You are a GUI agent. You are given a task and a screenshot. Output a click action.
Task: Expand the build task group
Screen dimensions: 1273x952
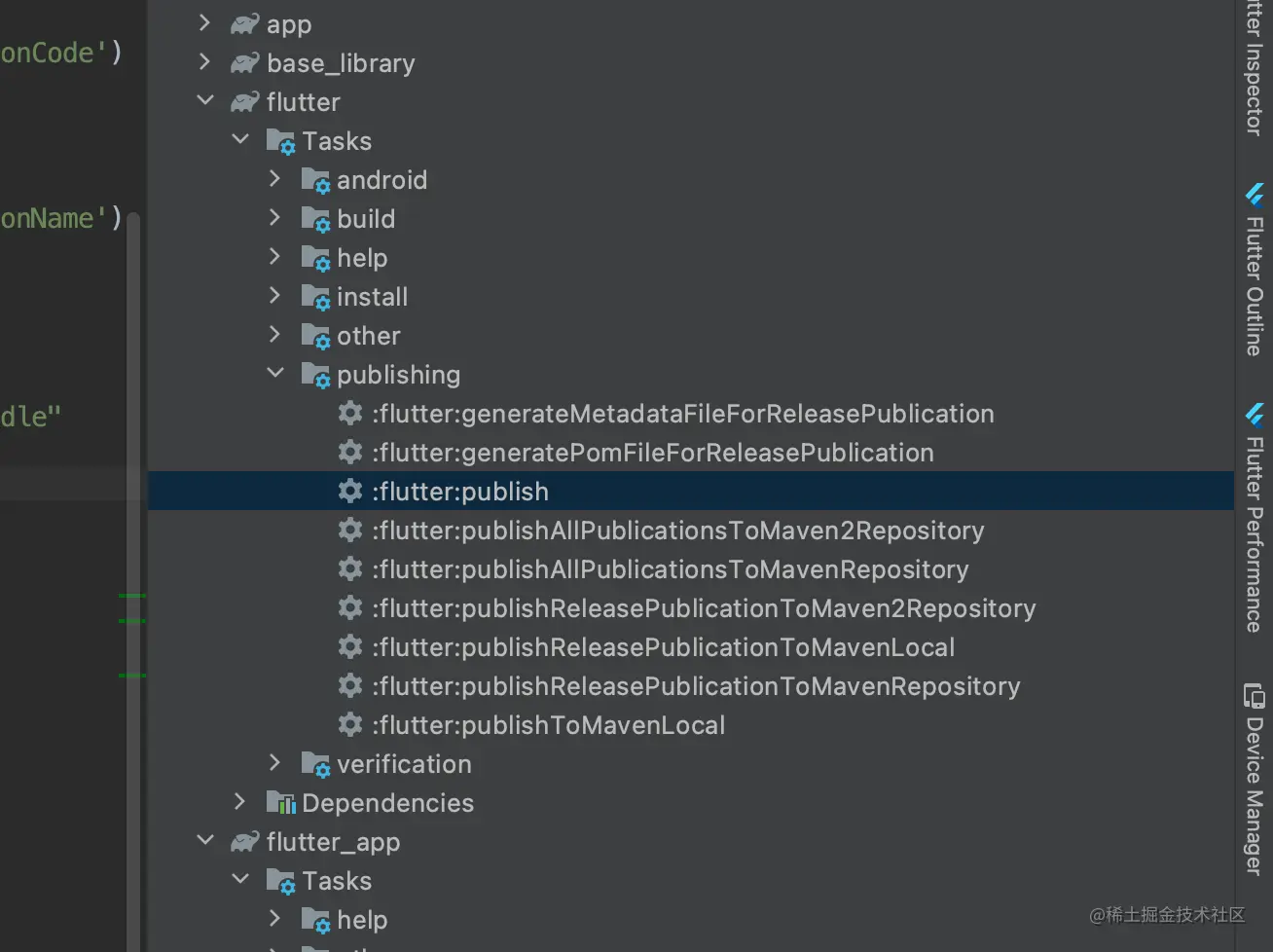274,218
